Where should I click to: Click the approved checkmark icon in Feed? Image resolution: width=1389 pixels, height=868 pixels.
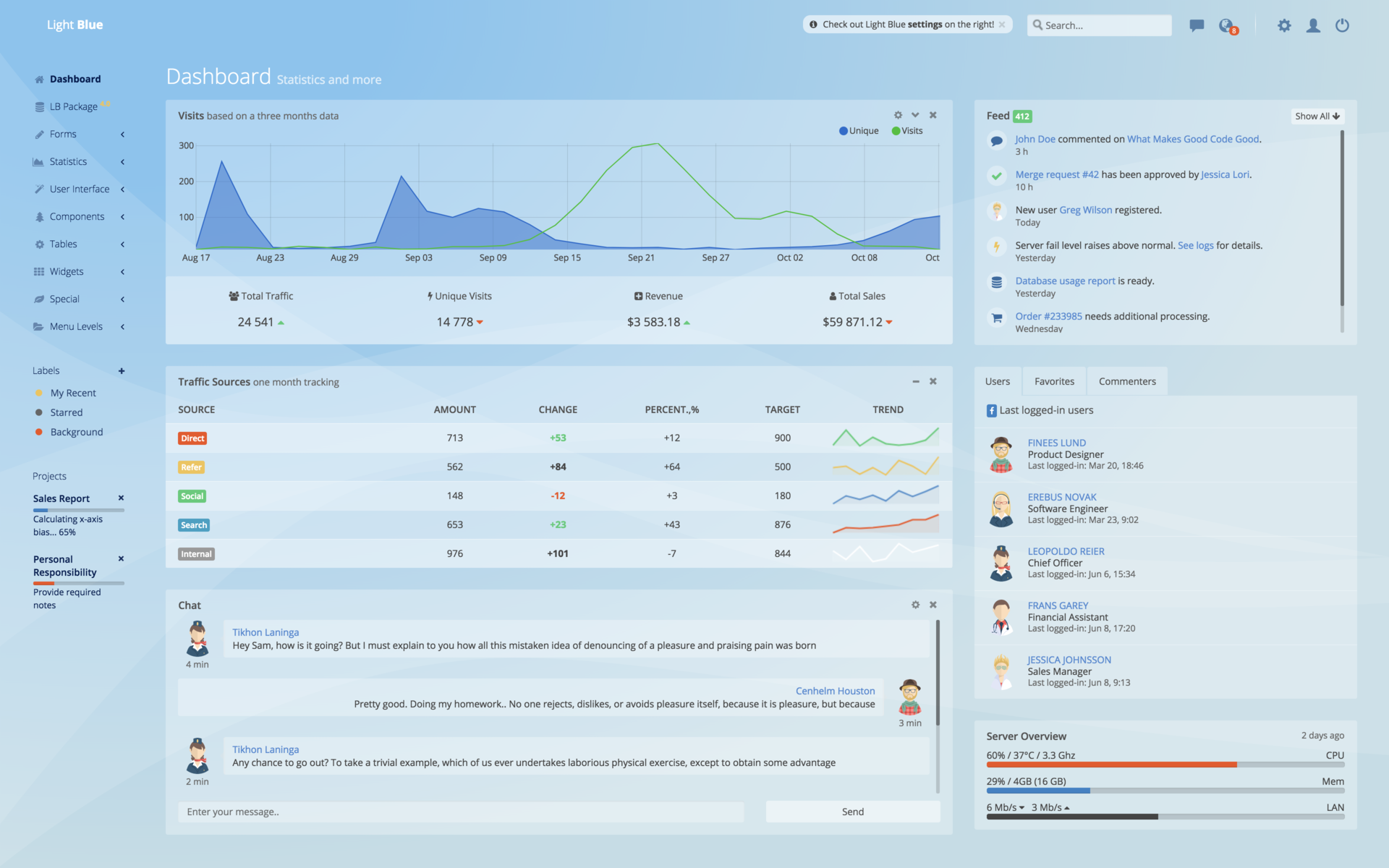pyautogui.click(x=997, y=176)
